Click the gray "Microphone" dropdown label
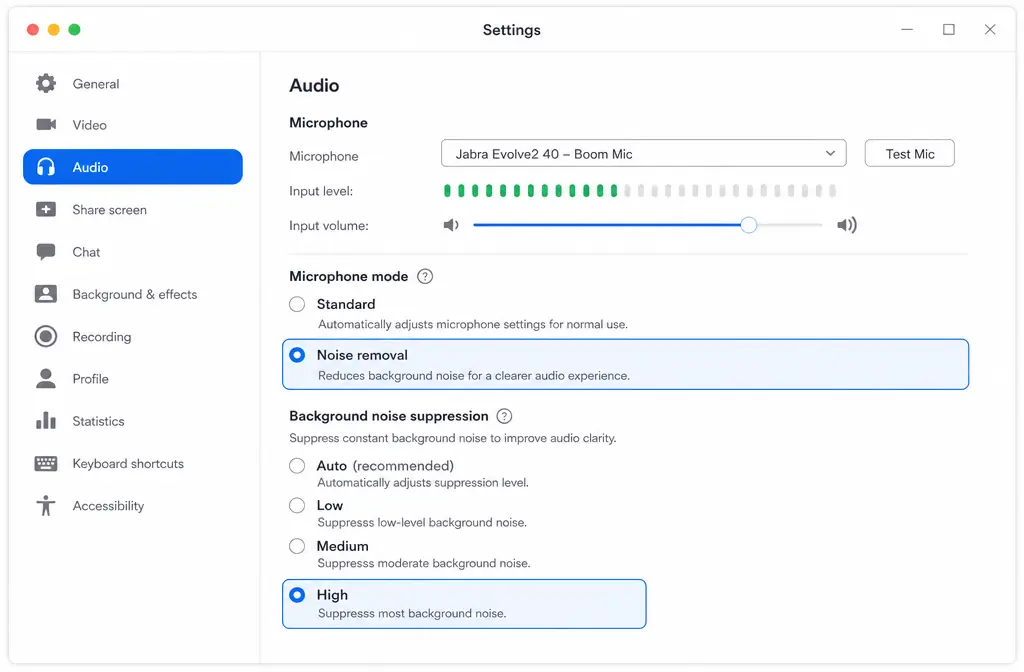Screen dimensions: 1024x672 pos(324,156)
